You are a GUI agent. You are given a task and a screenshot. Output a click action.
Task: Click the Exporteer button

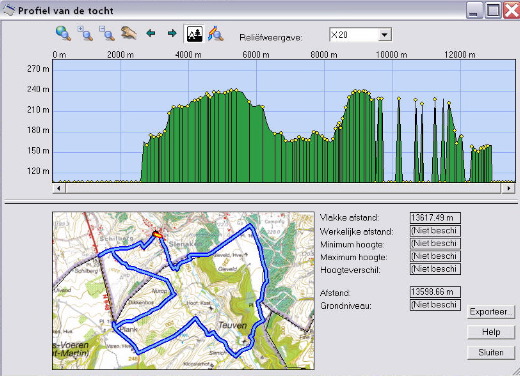pyautogui.click(x=491, y=312)
